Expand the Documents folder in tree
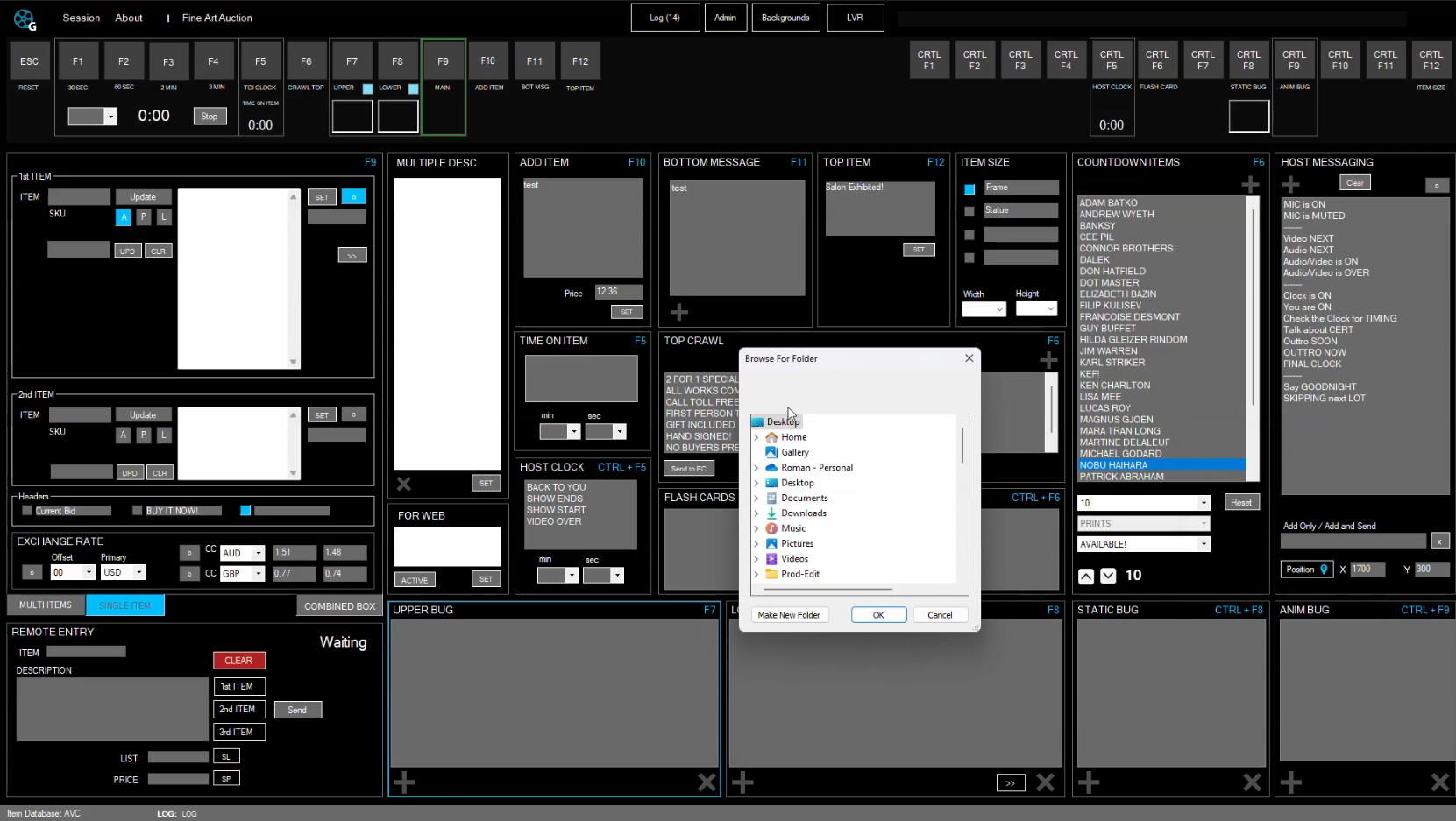 (x=756, y=499)
